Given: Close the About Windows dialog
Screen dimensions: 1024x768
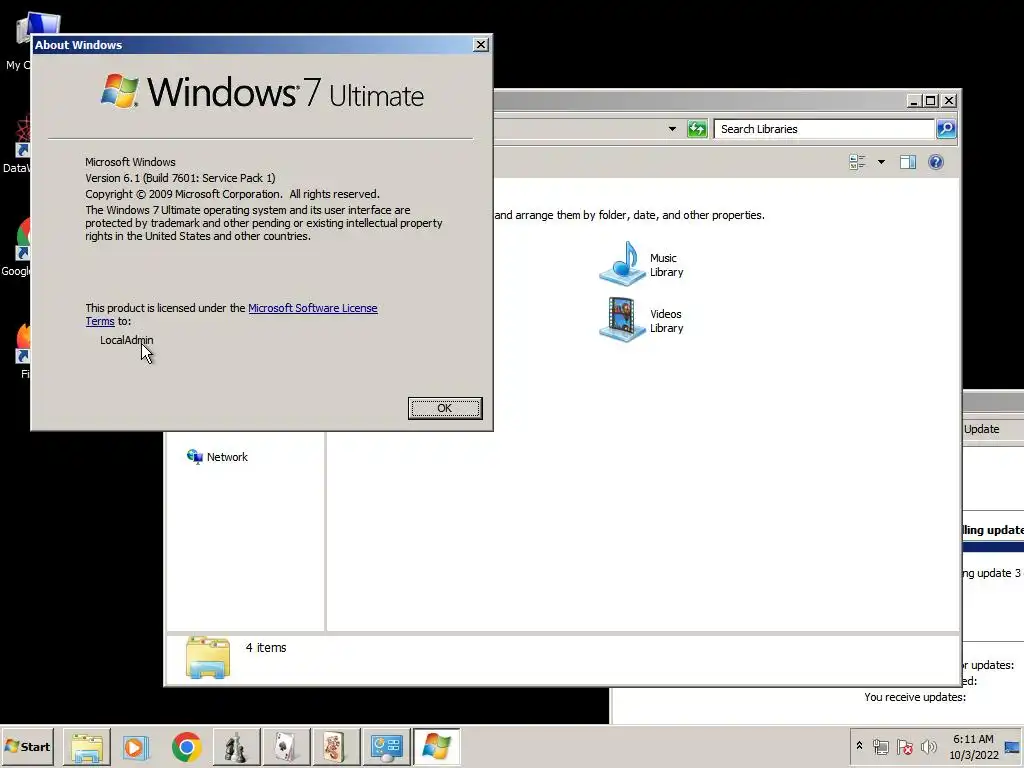Looking at the screenshot, I should click(481, 44).
